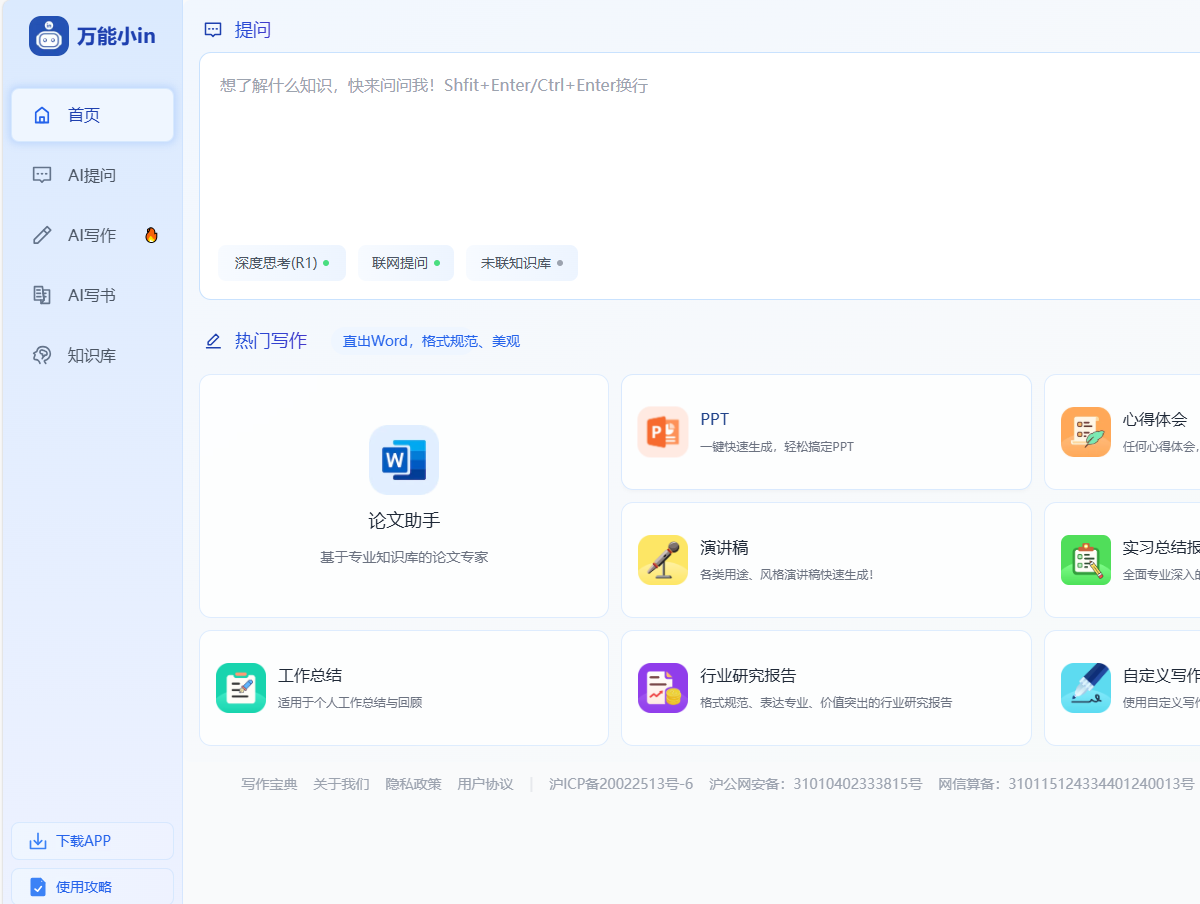Screen dimensions: 1200x904
Task: Click the 实习总结报告 green icon
Action: click(1086, 560)
